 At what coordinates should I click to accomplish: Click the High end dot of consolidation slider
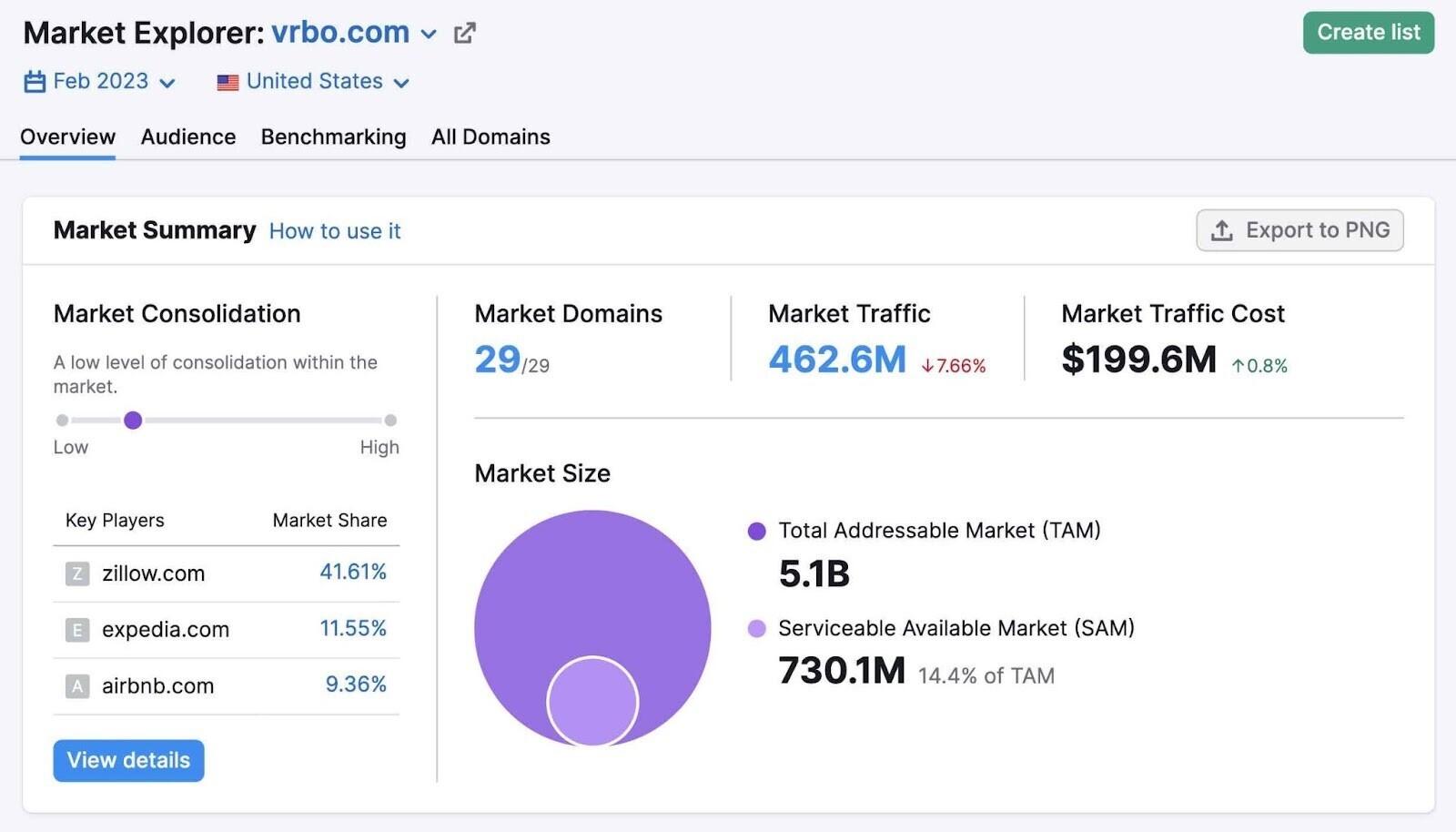coord(390,421)
